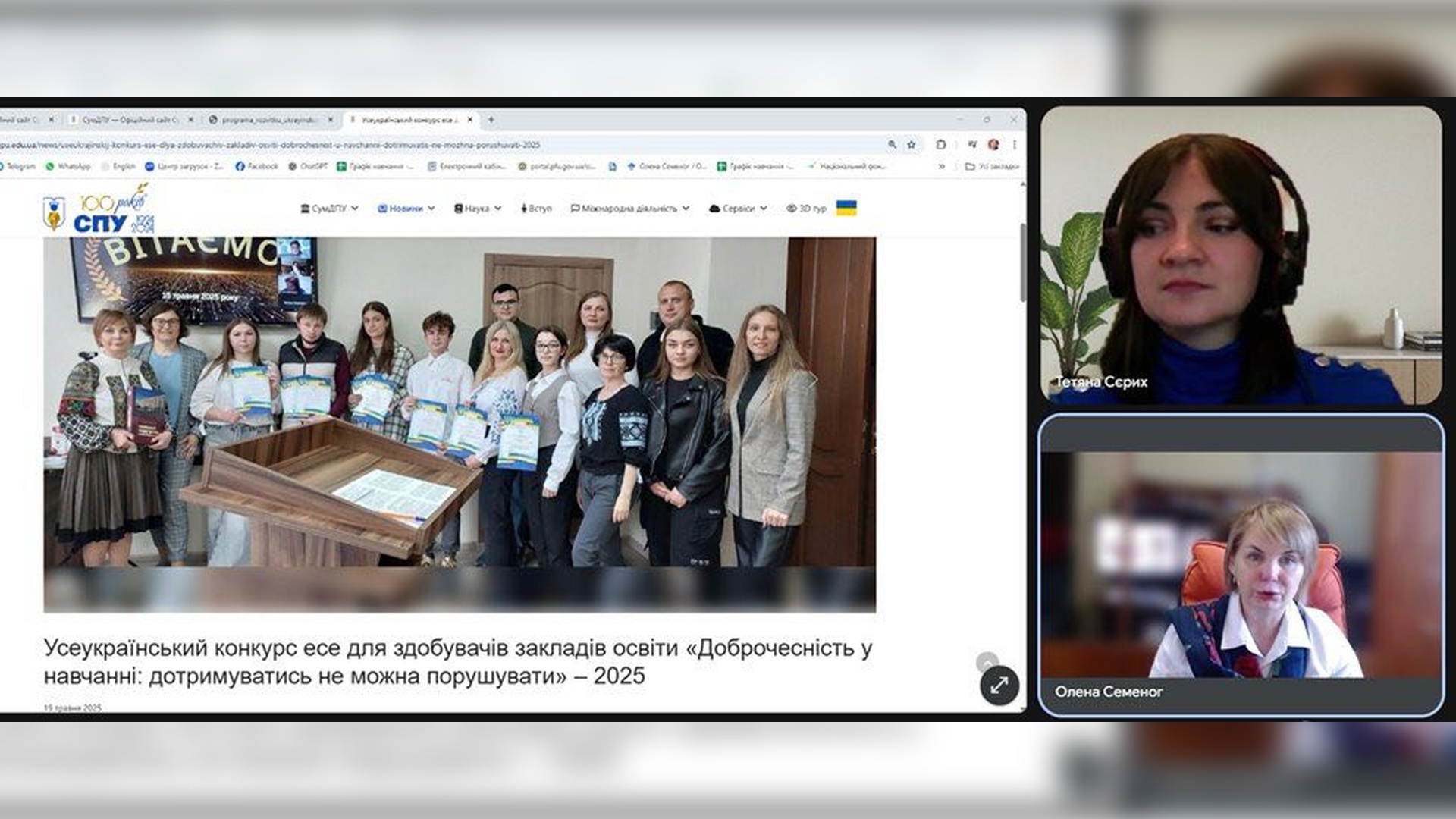
Task: Click the expand fullscreen arrows button
Action: click(999, 686)
